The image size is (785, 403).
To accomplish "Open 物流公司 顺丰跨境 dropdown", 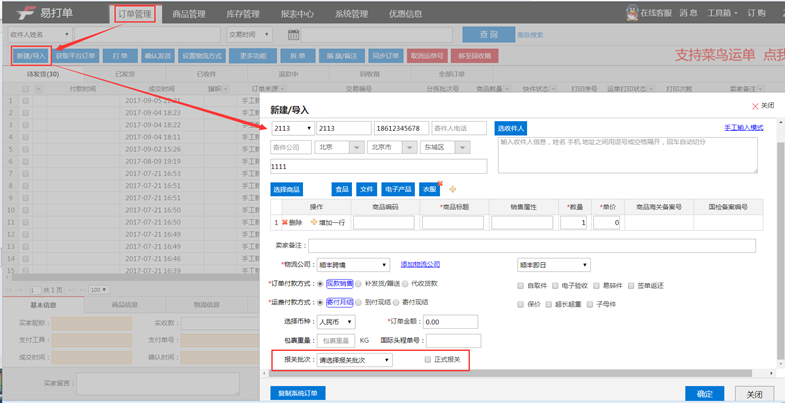I will click(x=353, y=265).
